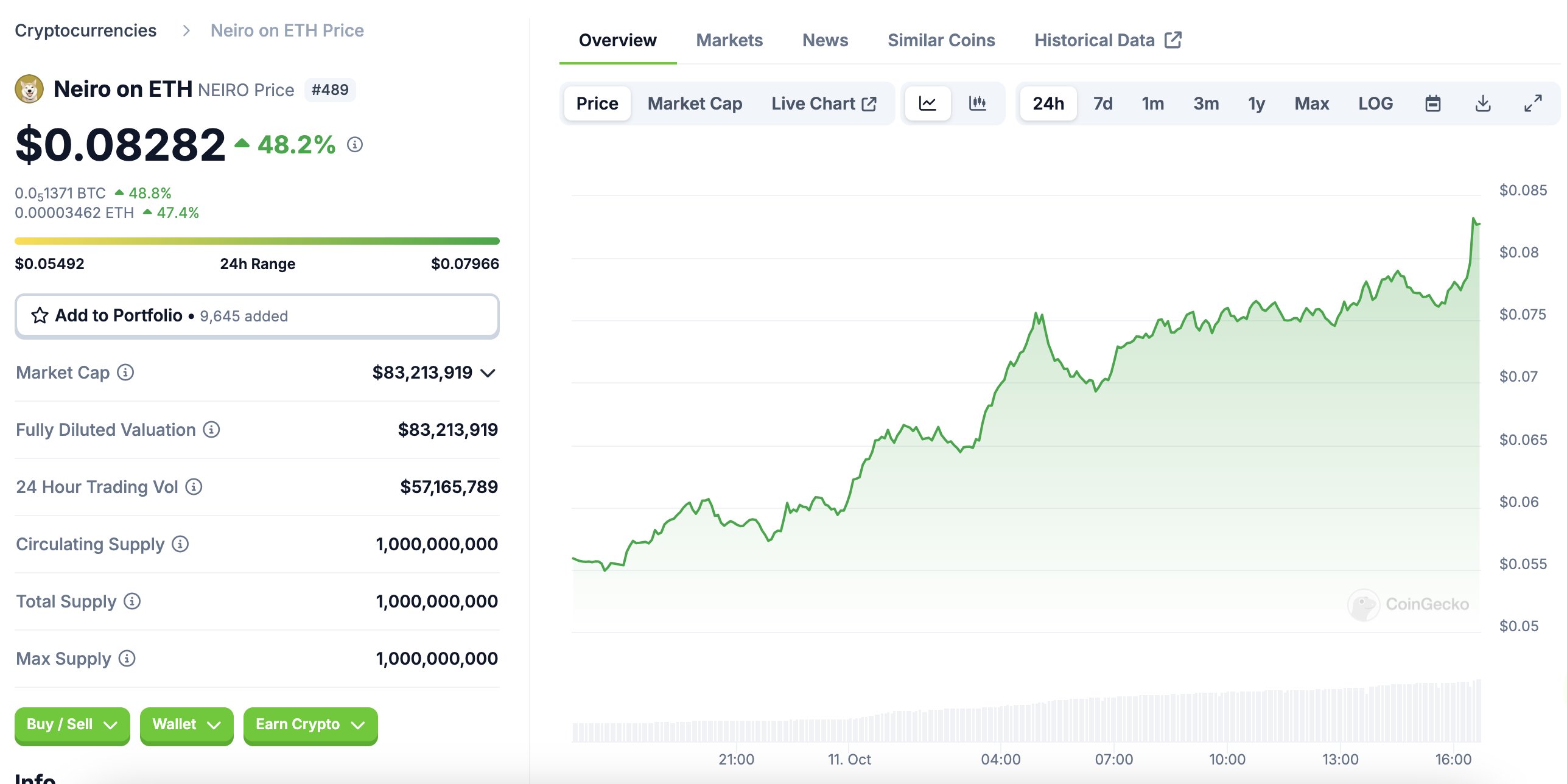Image resolution: width=1567 pixels, height=784 pixels.
Task: Switch to the News tab
Action: coord(825,40)
